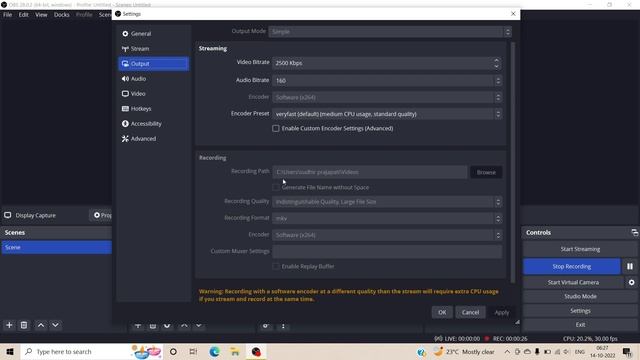Move scene up arrow icon
This screenshot has width=640, height=360.
coord(41,325)
